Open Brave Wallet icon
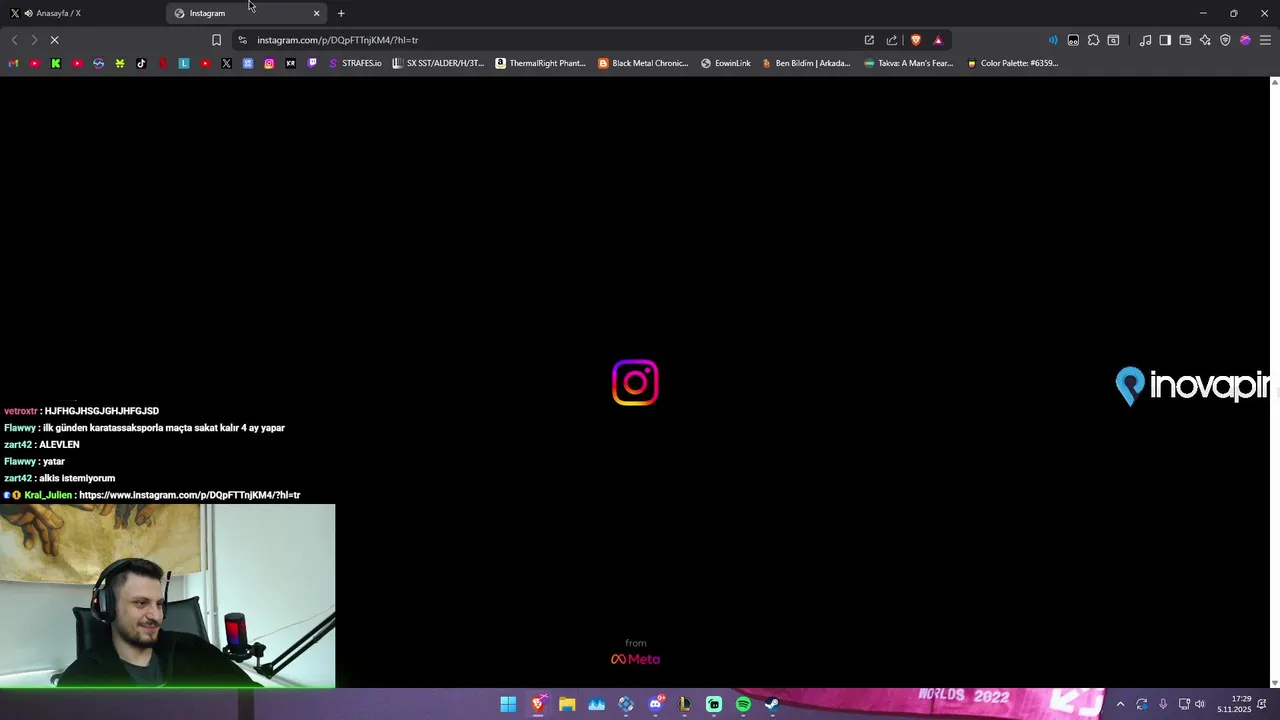Viewport: 1280px width, 720px height. [1185, 40]
